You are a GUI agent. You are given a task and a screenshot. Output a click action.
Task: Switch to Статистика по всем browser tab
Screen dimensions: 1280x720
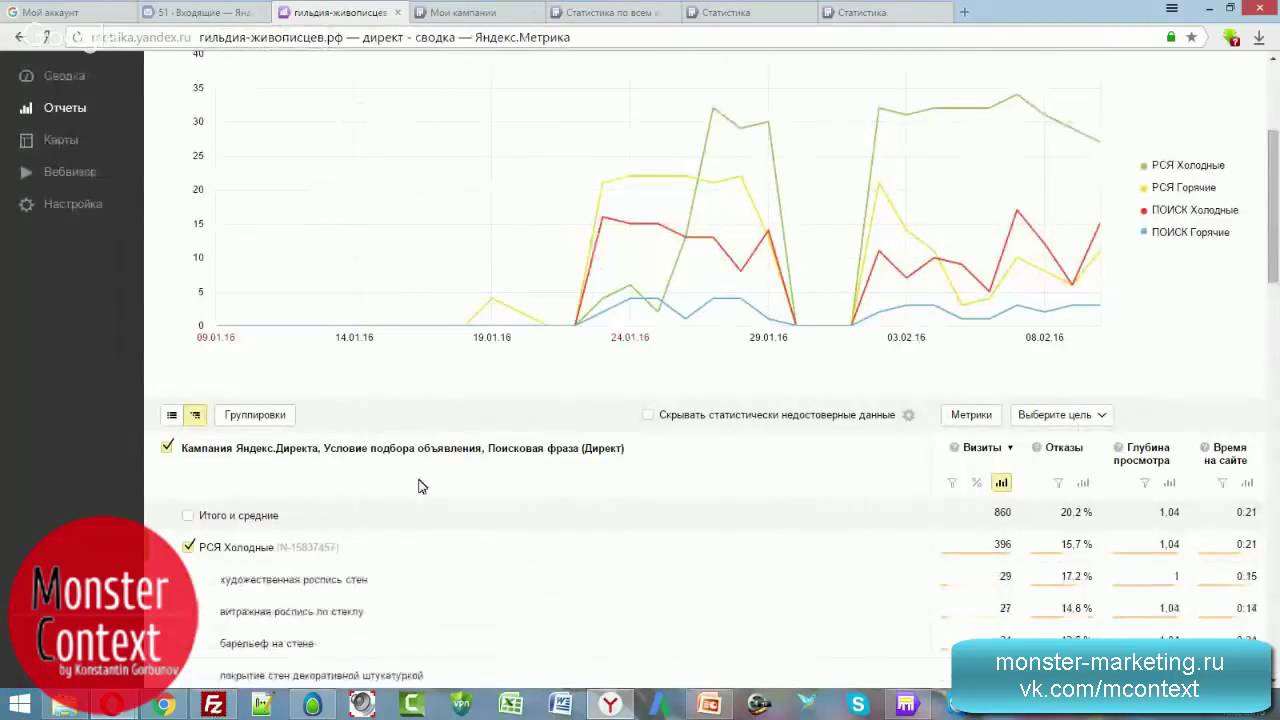(612, 12)
